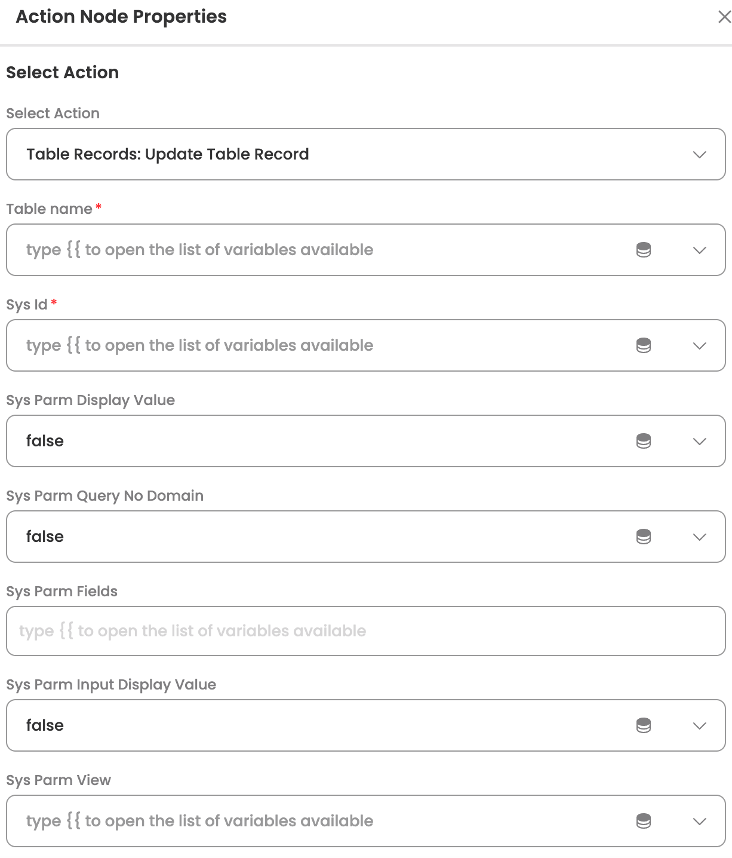Screen dimensions: 732x858
Task: Expand Sys Parm Query No Domain chevron
Action: 700,537
